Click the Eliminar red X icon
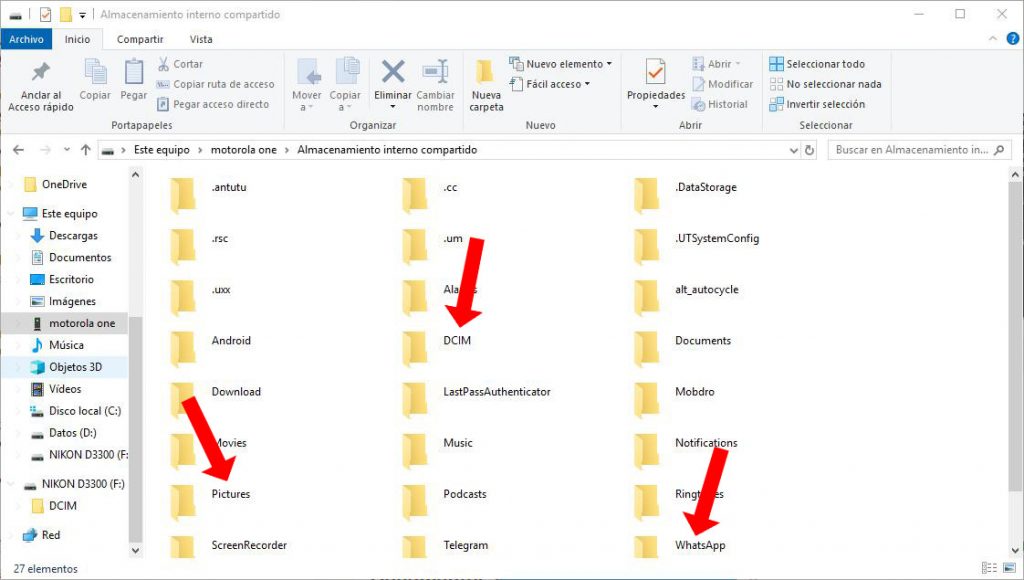 pyautogui.click(x=393, y=74)
